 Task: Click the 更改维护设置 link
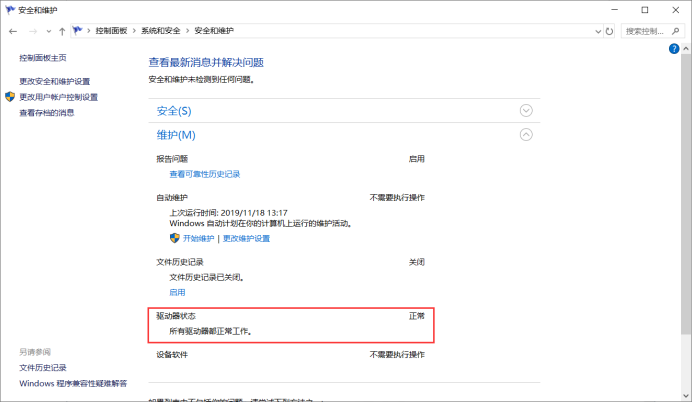pos(246,238)
